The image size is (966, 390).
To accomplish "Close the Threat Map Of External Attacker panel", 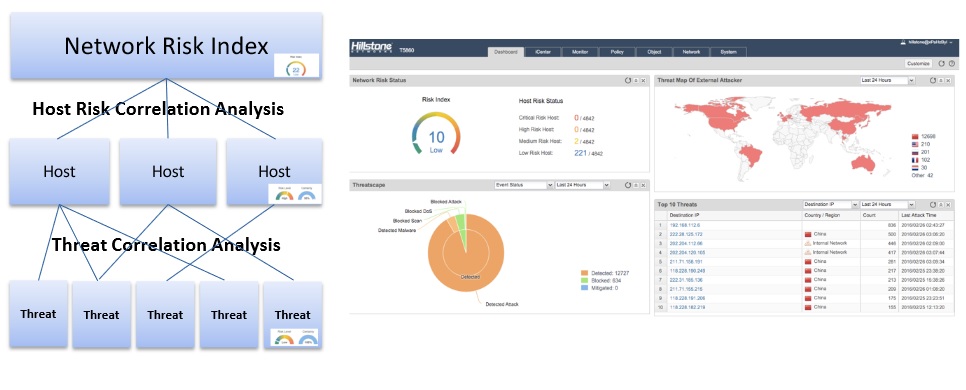I will (951, 80).
